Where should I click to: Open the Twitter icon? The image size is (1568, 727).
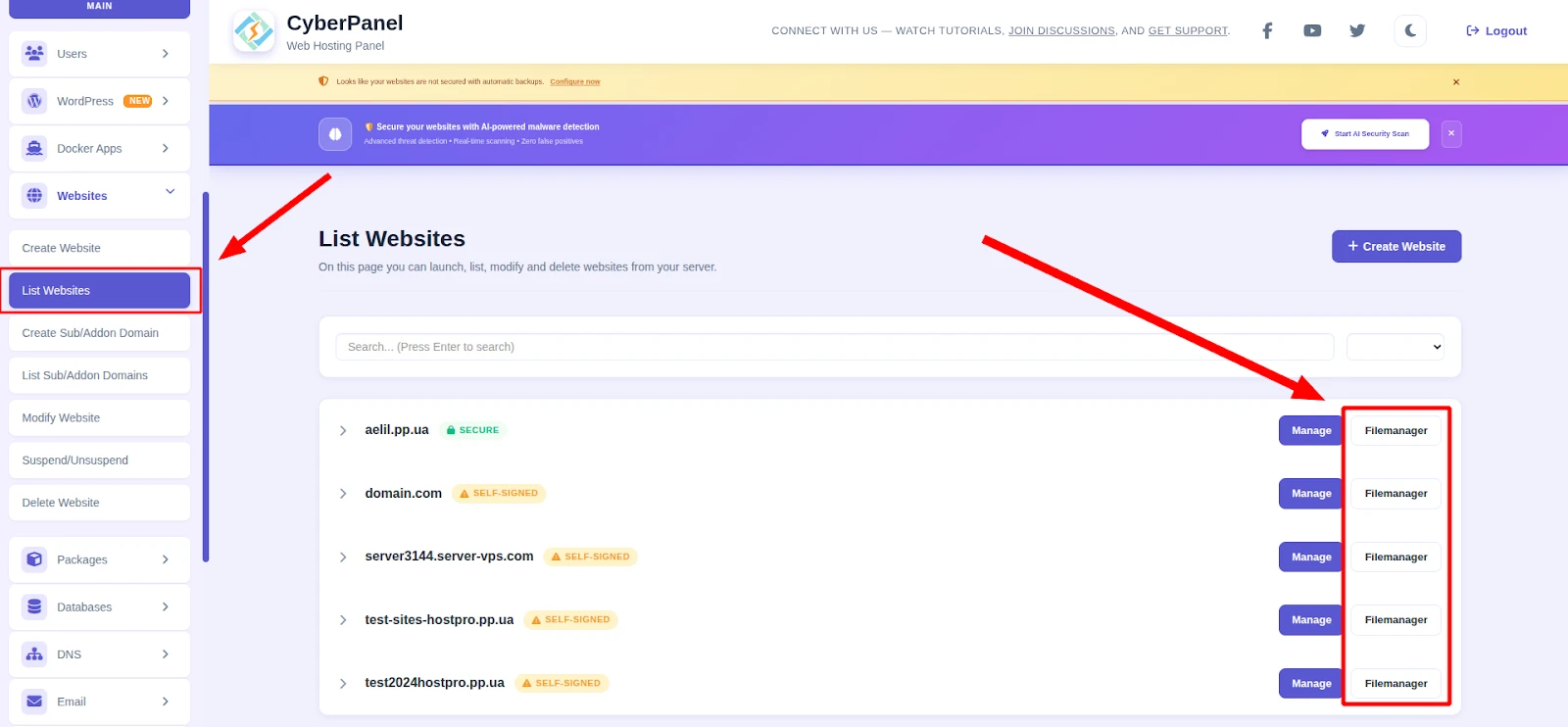[1357, 30]
